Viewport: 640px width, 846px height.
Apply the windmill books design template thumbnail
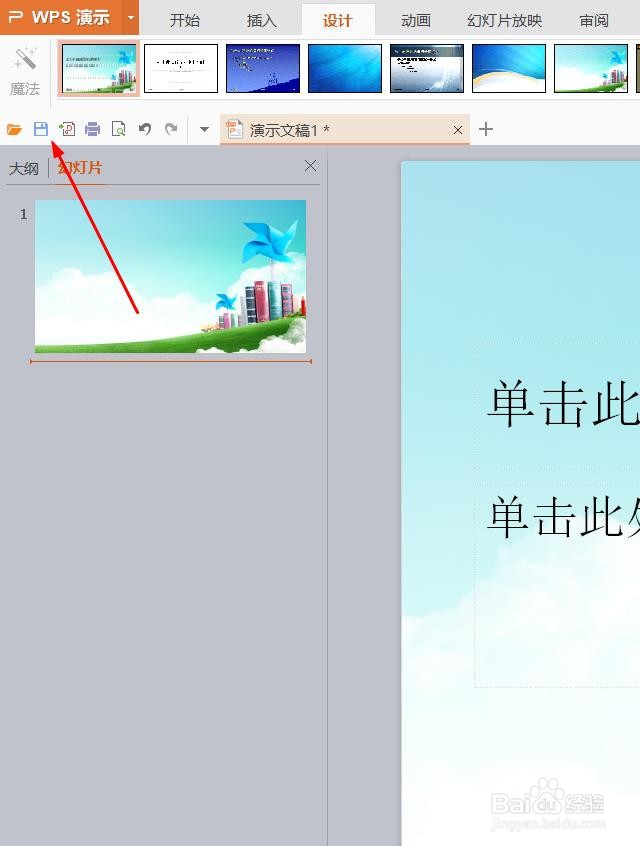click(x=99, y=69)
